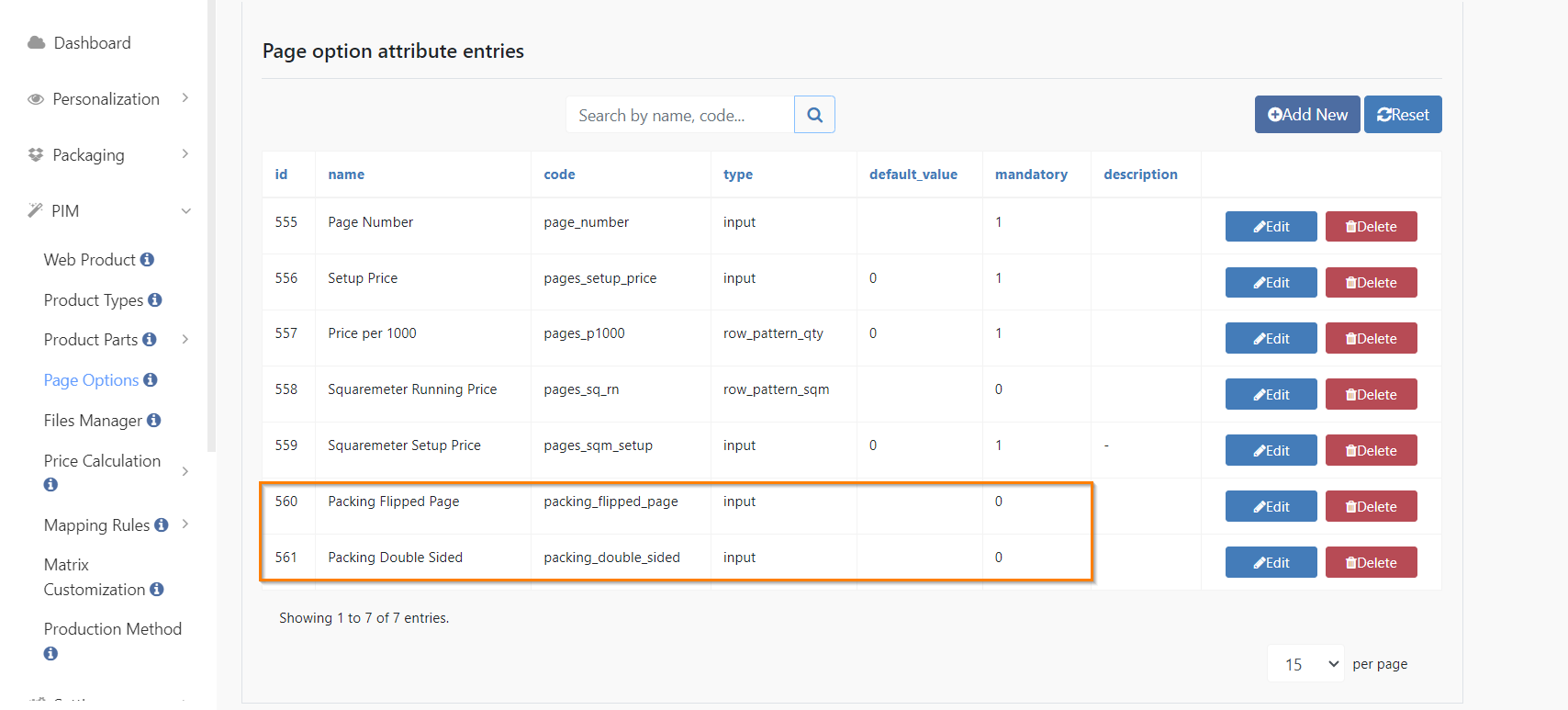This screenshot has width=1568, height=710.
Task: Click info icon next to Mapping Rules
Action: pyautogui.click(x=162, y=525)
